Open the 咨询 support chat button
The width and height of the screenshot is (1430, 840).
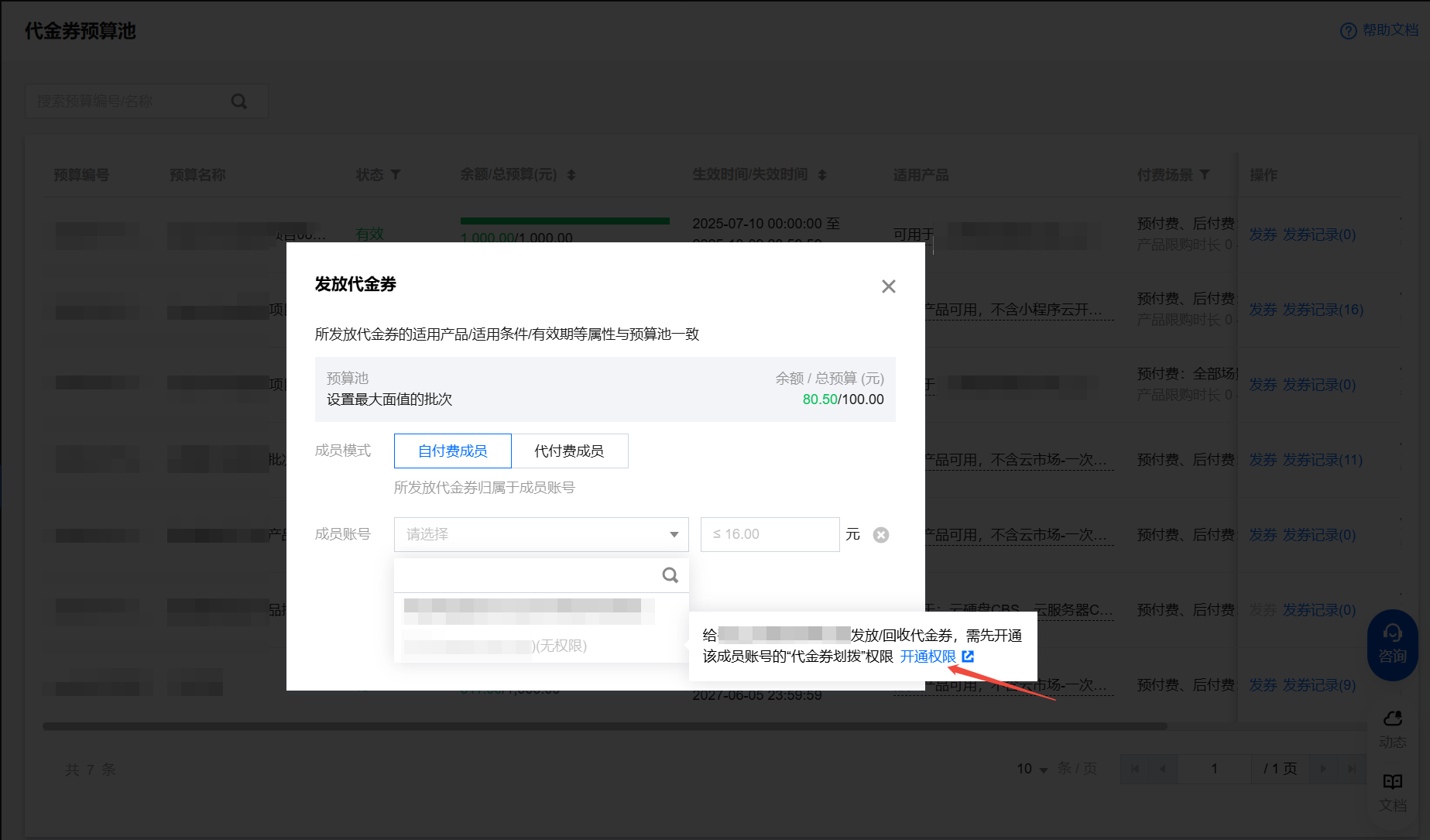(x=1392, y=644)
